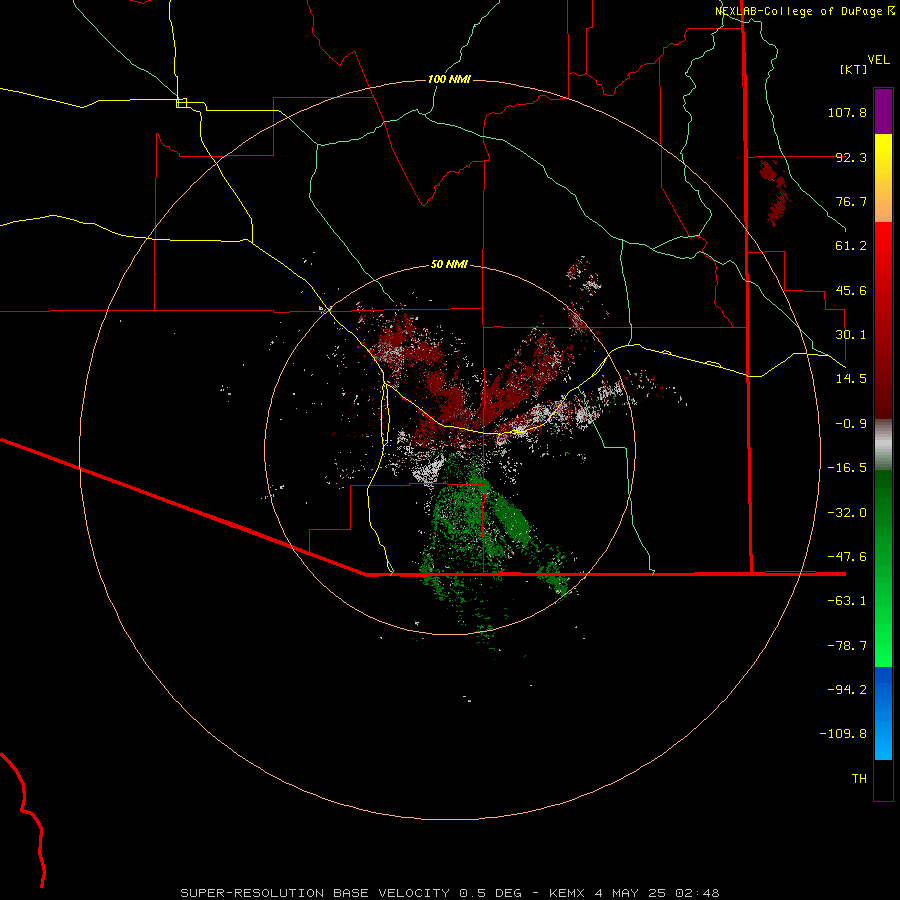
Task: Click the 50 NMI range ring label
Action: [x=449, y=265]
